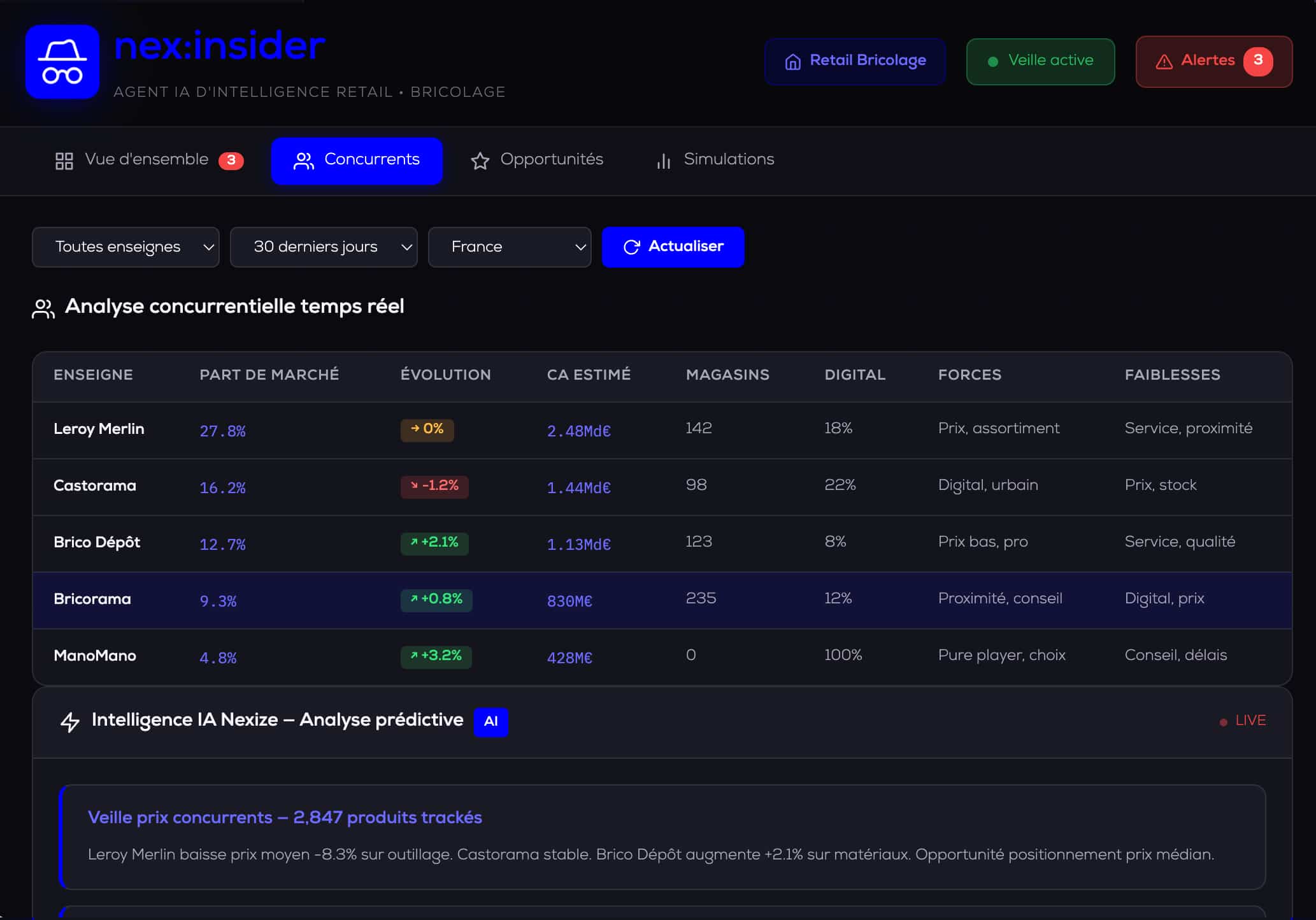Switch to the Vue d'ensemble tab
This screenshot has height=920, width=1316.
[x=149, y=161]
